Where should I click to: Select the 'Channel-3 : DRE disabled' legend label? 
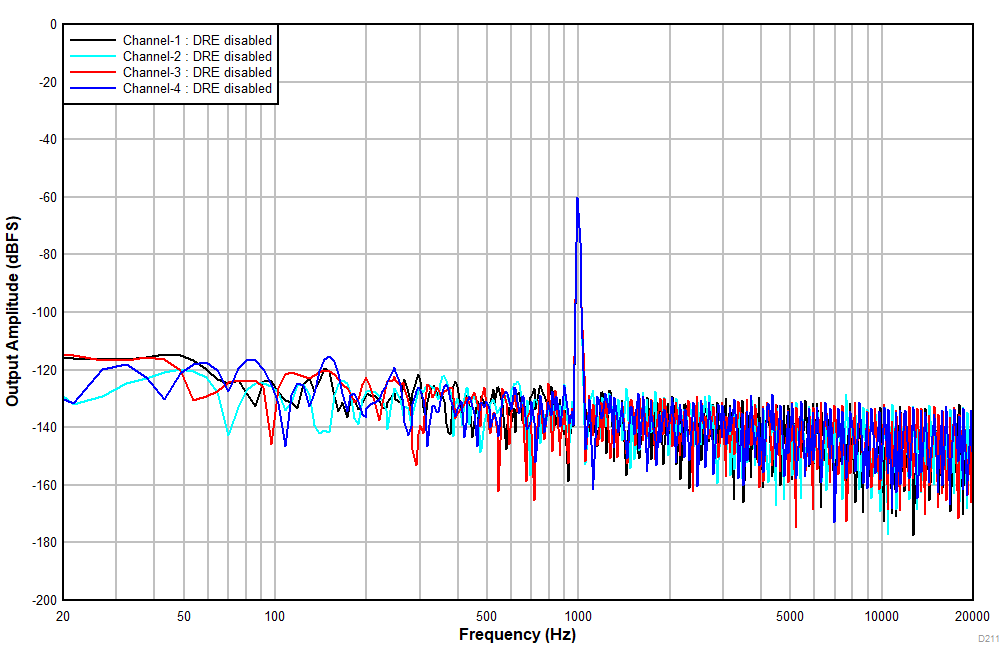pyautogui.click(x=197, y=73)
